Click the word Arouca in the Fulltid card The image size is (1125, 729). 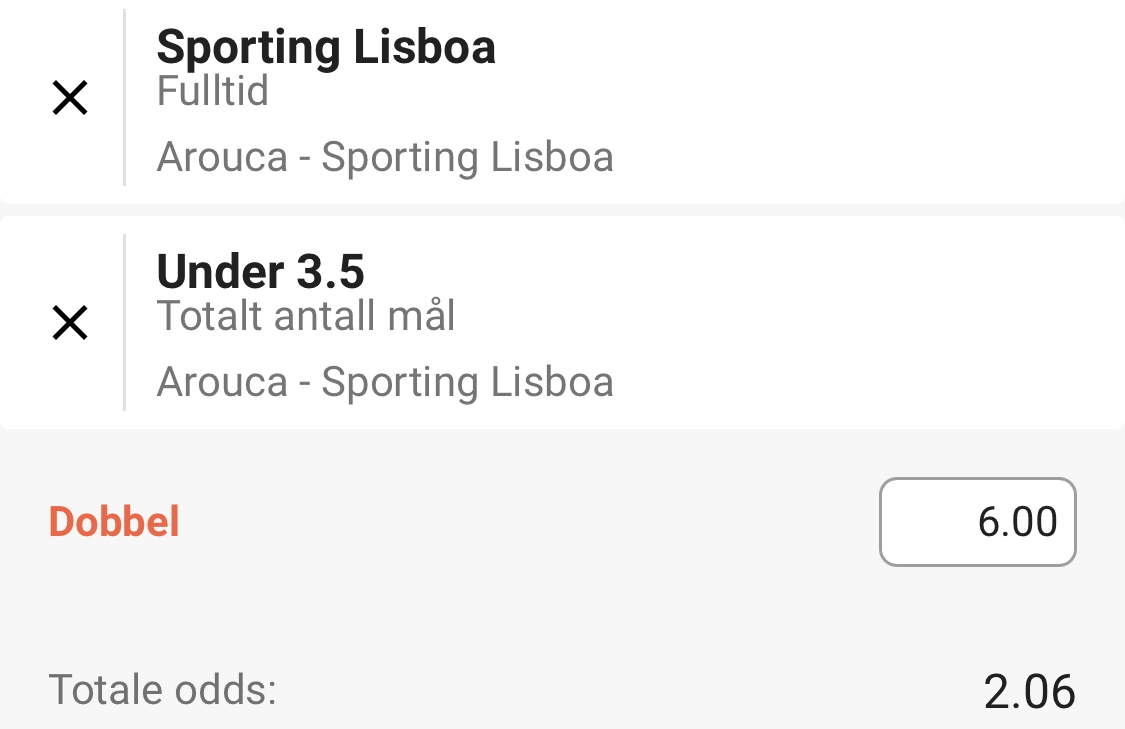tap(222, 157)
